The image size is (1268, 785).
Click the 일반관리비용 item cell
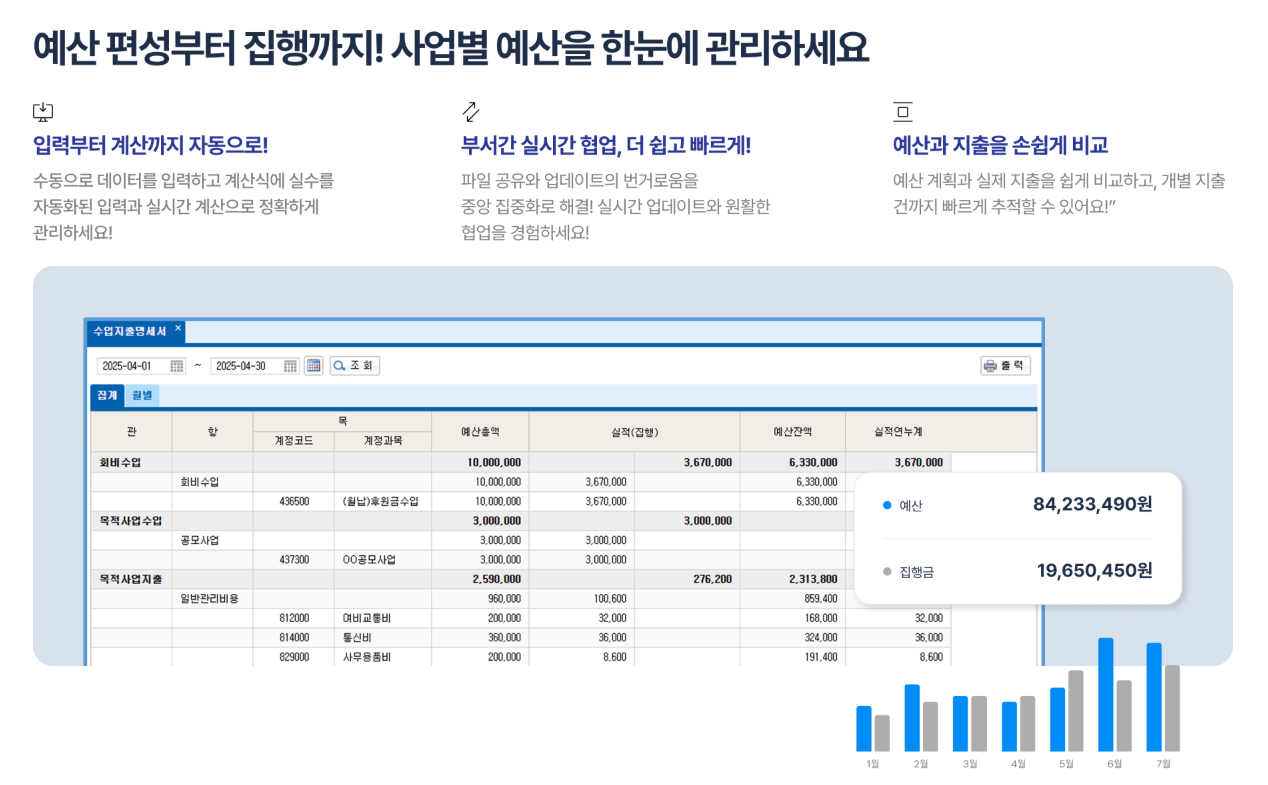coord(212,599)
